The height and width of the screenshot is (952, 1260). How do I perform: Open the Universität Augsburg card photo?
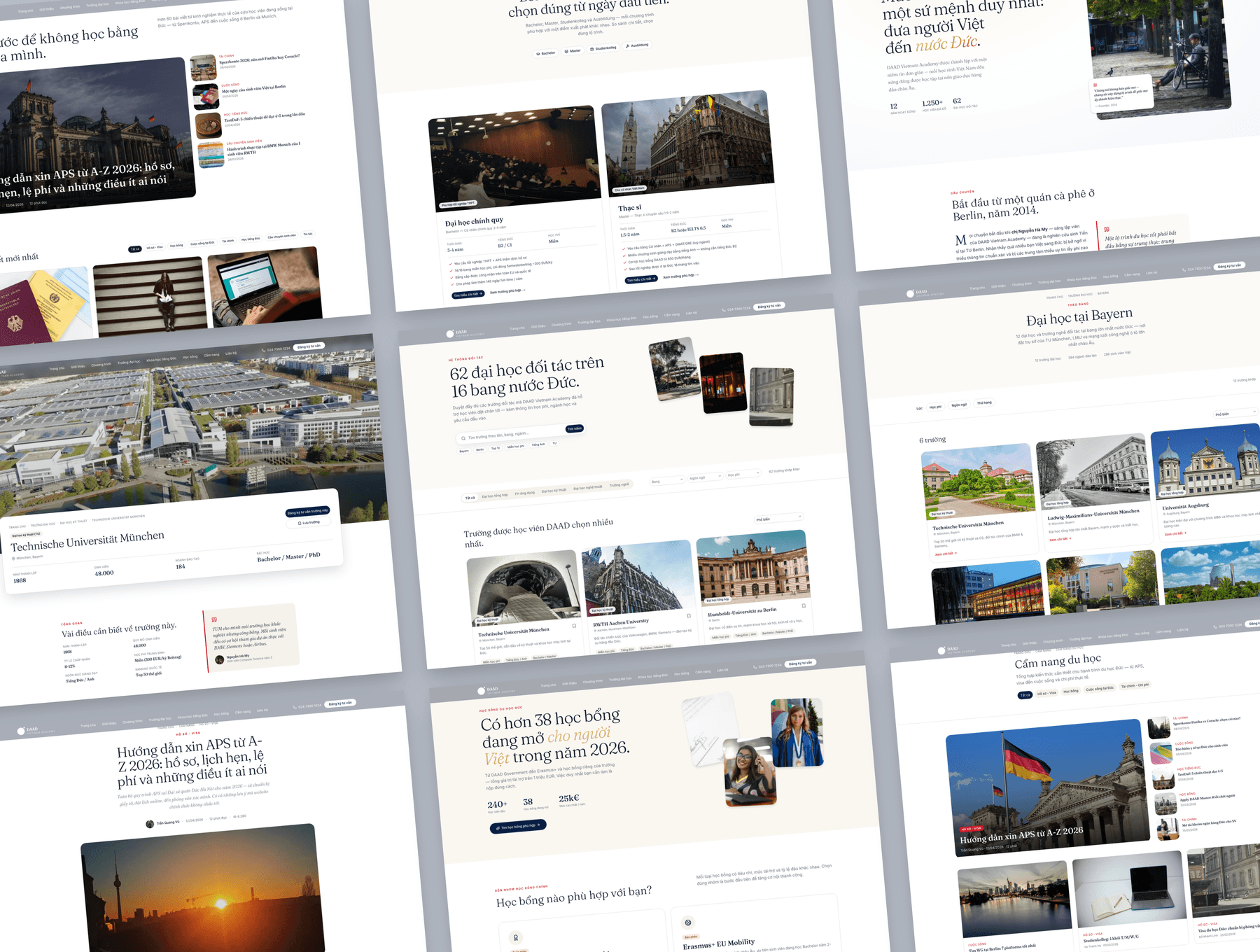(x=1204, y=463)
